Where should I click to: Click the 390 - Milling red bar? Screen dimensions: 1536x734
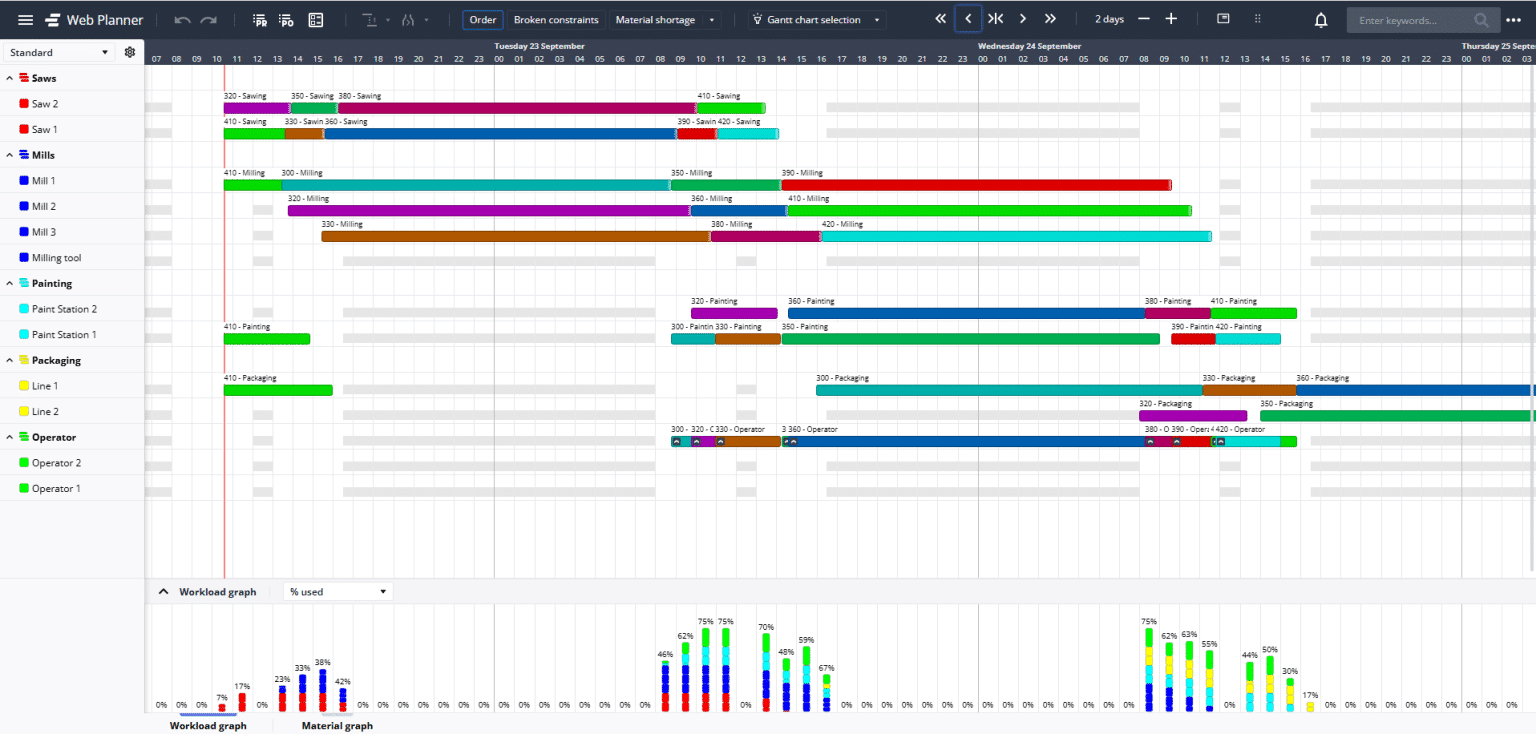975,185
